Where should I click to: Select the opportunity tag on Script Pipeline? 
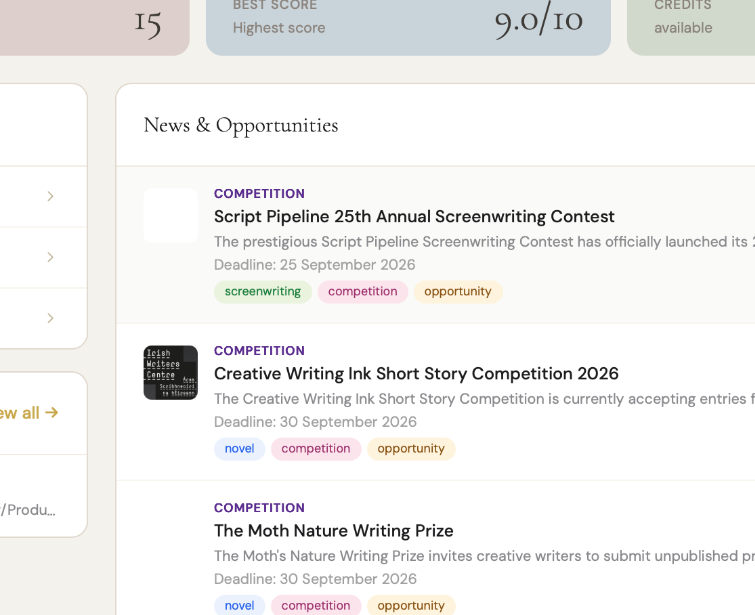458,292
